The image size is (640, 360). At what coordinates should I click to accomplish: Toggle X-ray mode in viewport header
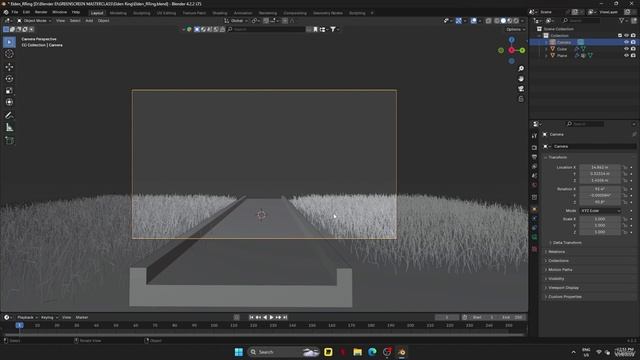coord(488,20)
